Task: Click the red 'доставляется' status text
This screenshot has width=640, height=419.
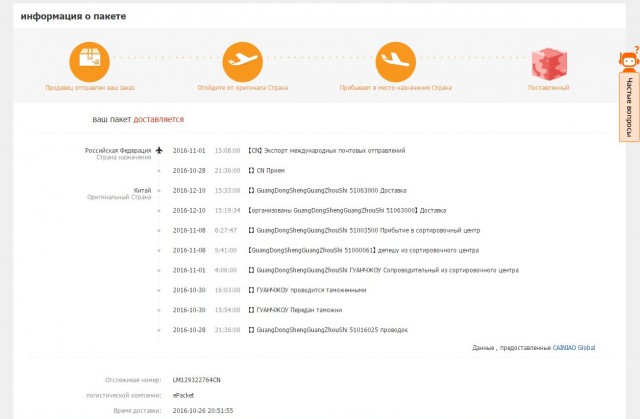Action: point(159,119)
